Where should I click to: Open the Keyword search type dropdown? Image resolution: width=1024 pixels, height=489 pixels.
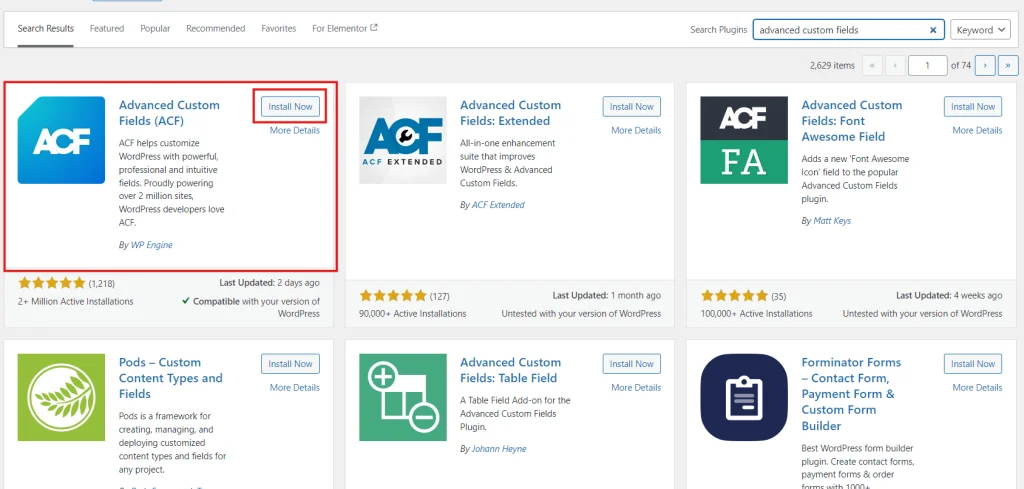tap(980, 30)
